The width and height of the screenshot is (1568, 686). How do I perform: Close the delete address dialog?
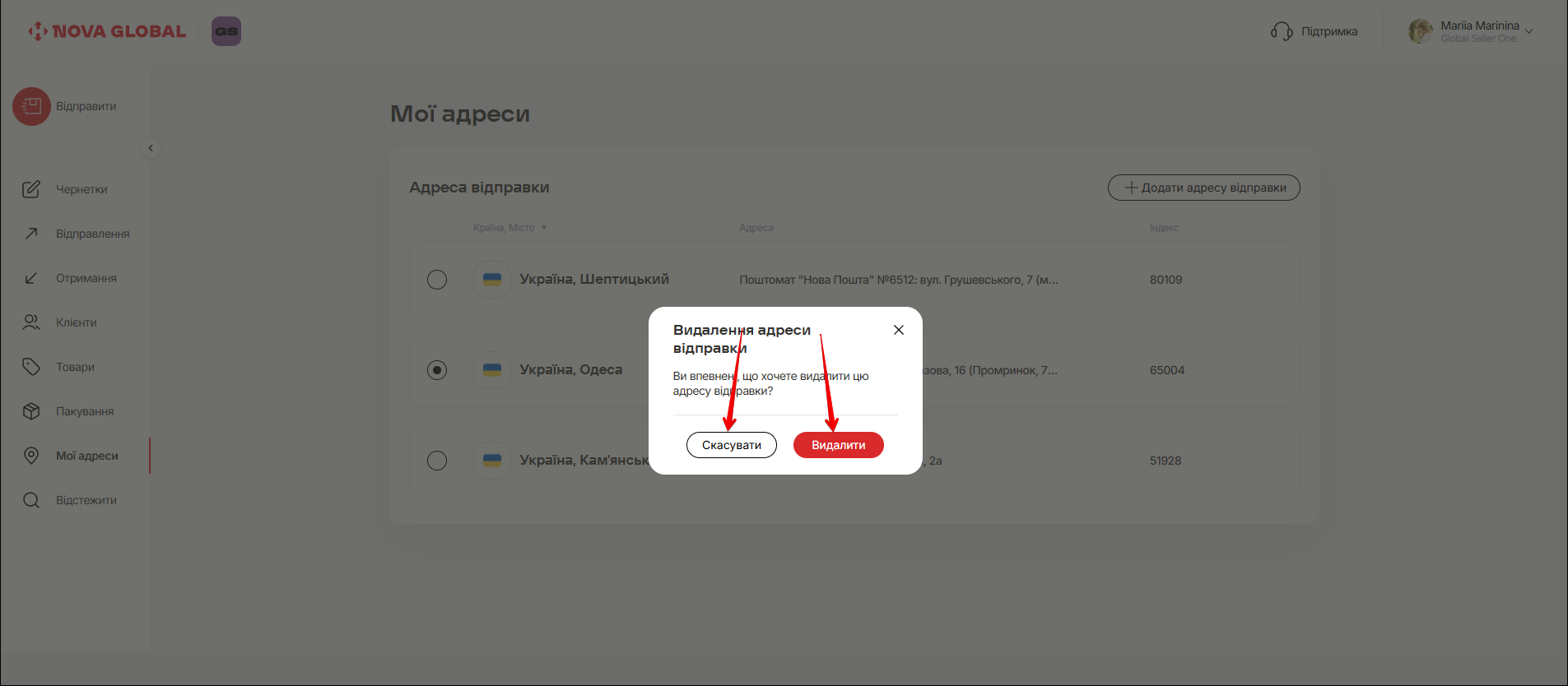pyautogui.click(x=899, y=330)
